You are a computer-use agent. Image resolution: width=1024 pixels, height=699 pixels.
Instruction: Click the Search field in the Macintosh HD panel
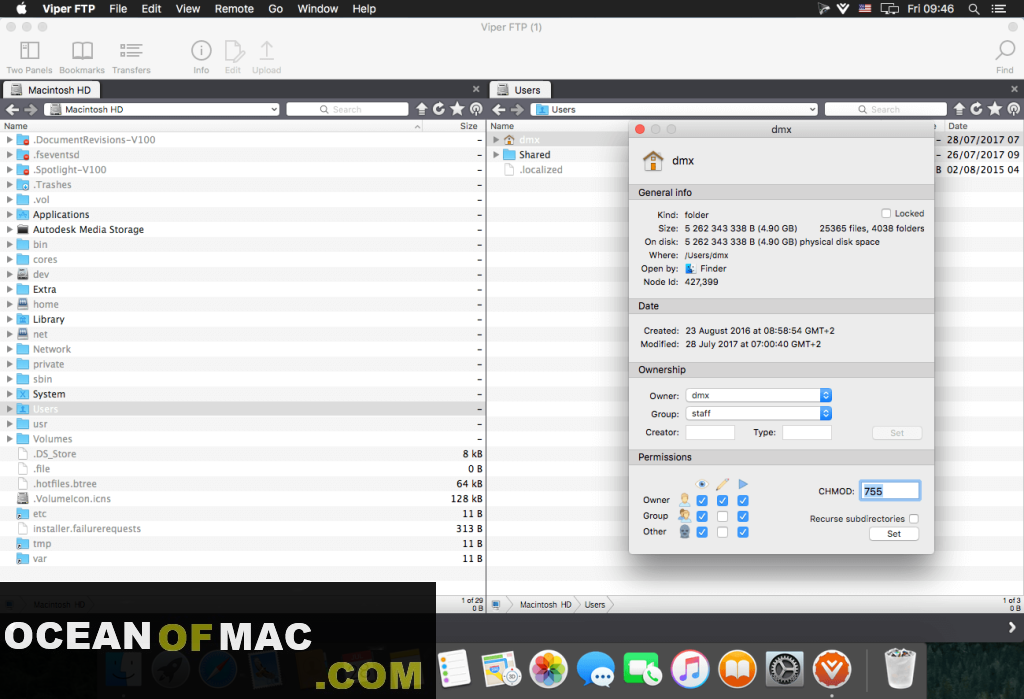(x=347, y=109)
